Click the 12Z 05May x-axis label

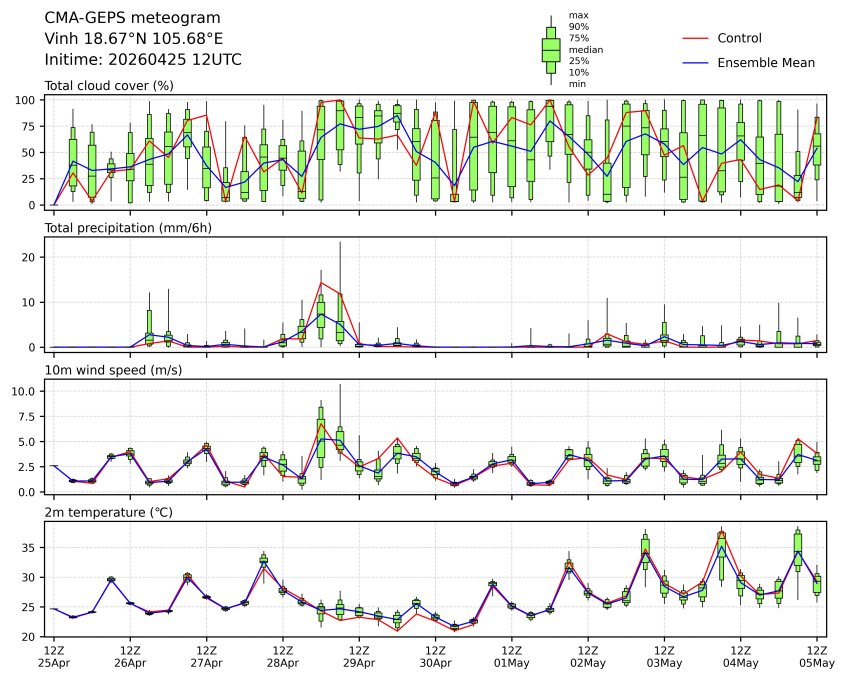tap(817, 656)
